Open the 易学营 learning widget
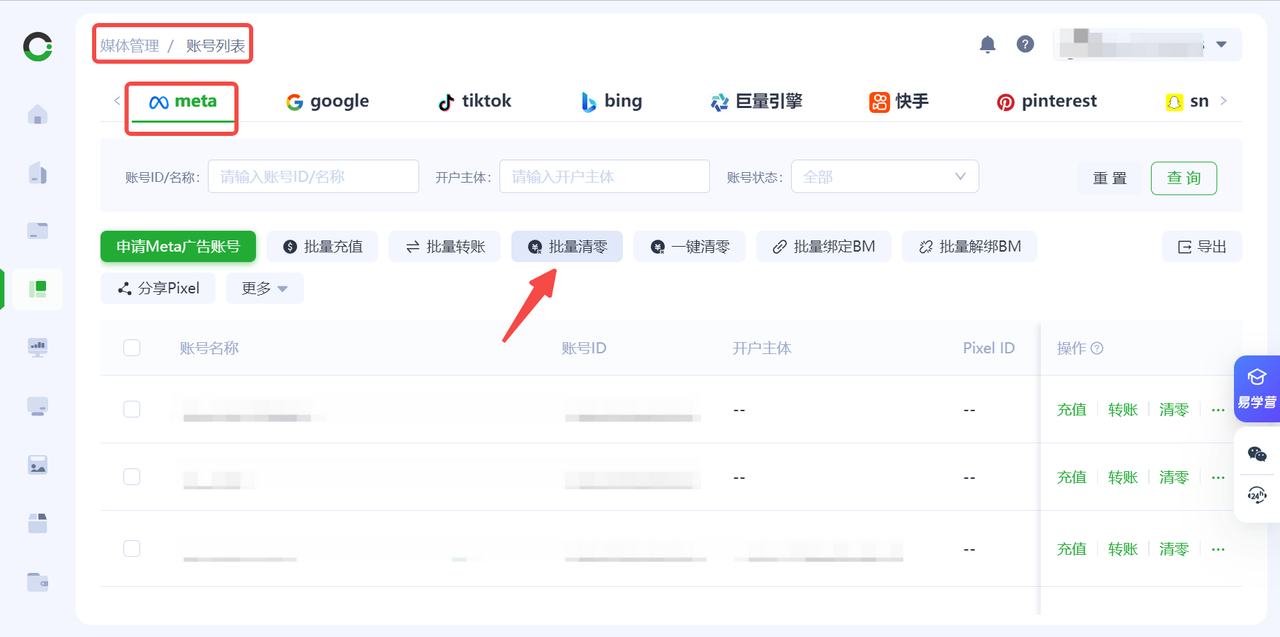This screenshot has width=1280, height=637. pos(1257,387)
